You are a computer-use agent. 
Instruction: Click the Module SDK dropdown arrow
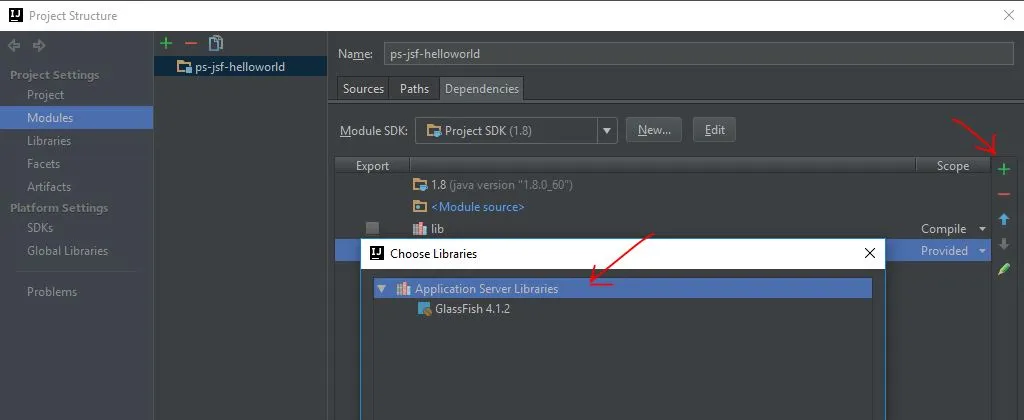[607, 130]
